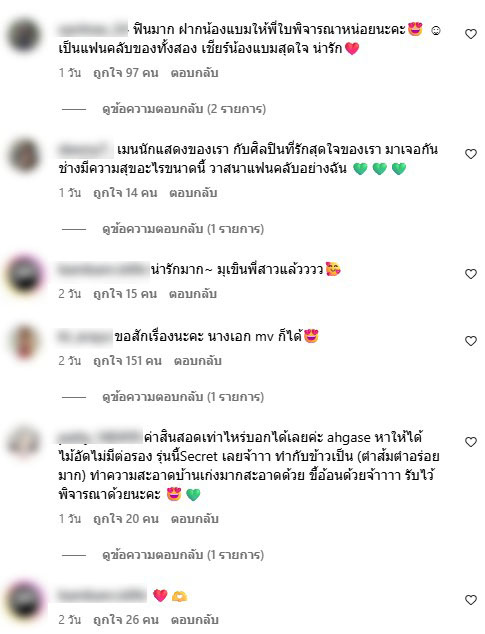
Task: Like the comment with three green hearts
Action: click(471, 154)
